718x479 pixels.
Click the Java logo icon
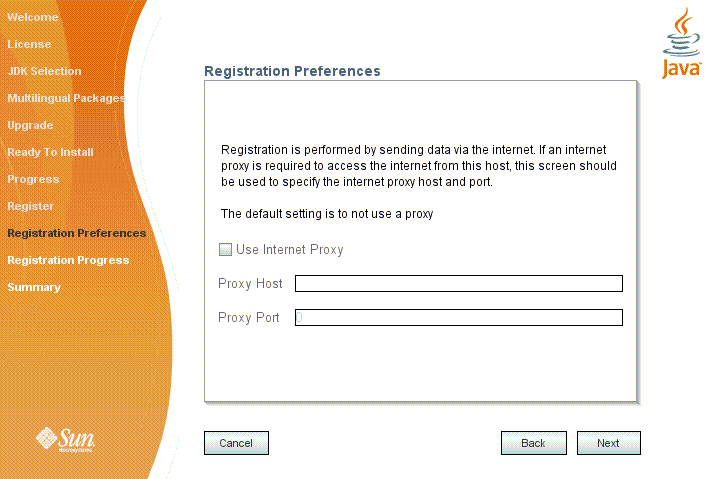coord(682,43)
